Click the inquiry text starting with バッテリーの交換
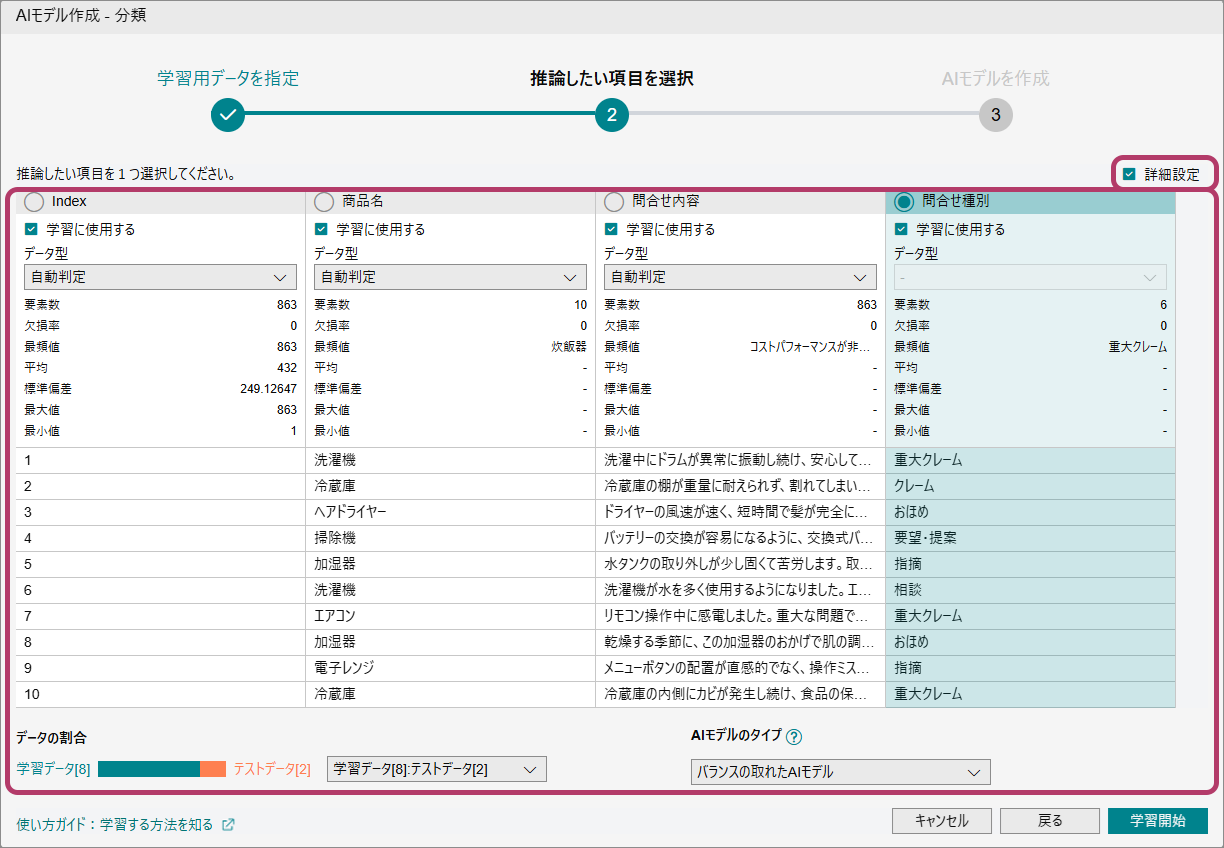 (x=740, y=538)
